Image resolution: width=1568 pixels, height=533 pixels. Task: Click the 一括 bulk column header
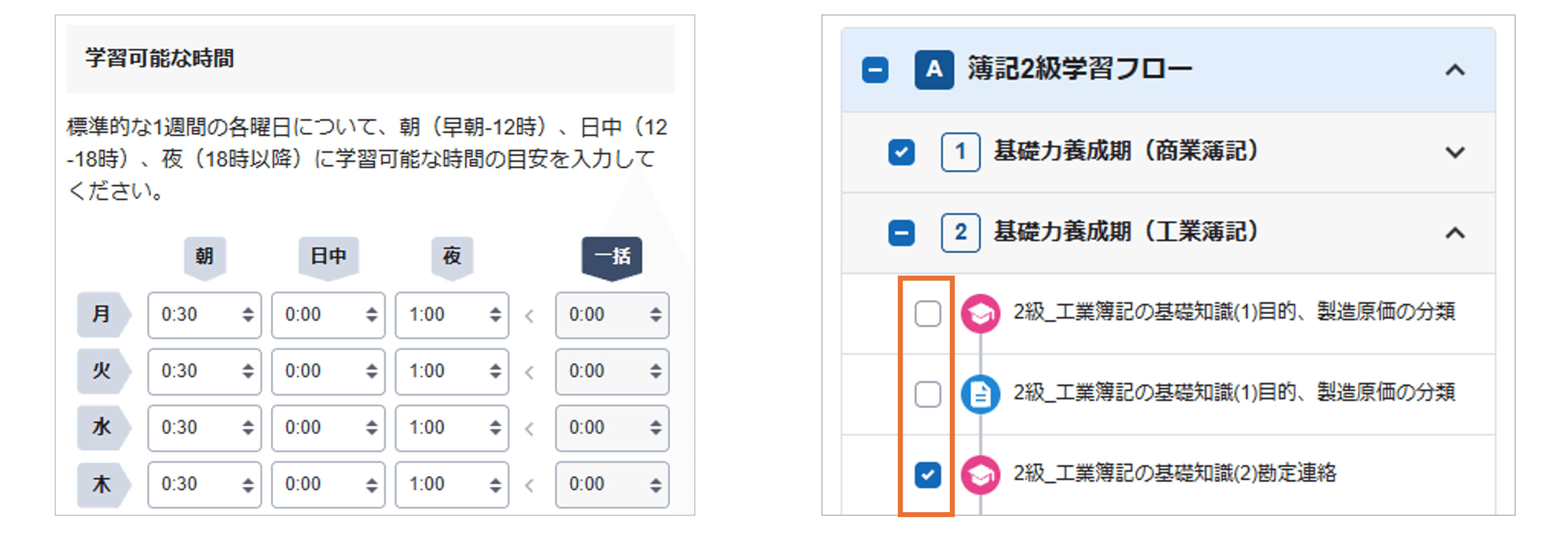click(x=611, y=256)
